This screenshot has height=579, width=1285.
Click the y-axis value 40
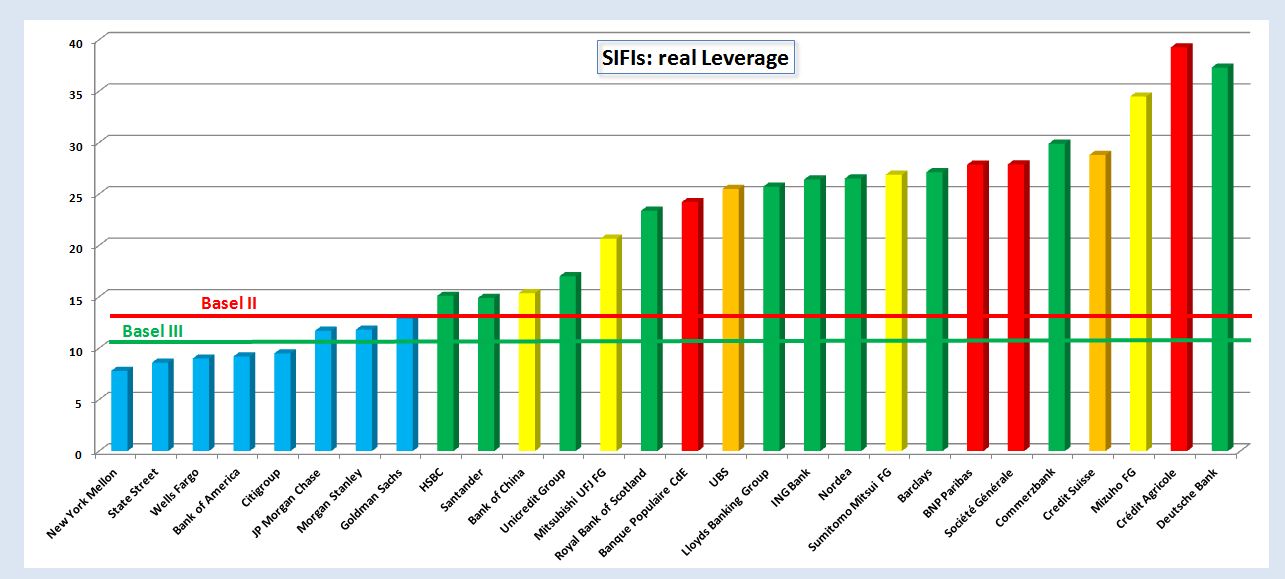(75, 42)
